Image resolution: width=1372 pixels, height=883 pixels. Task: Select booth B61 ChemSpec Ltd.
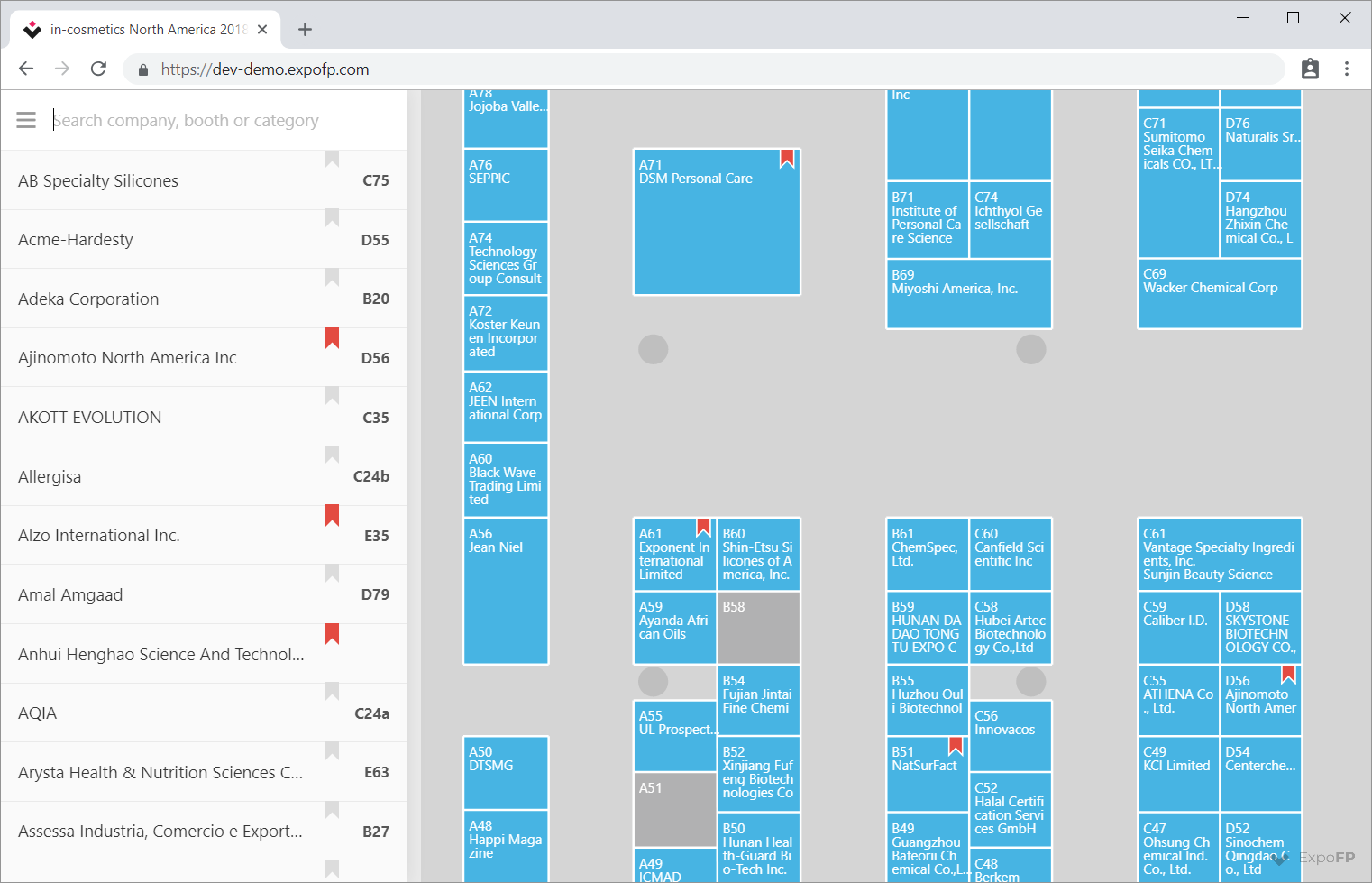tap(928, 554)
